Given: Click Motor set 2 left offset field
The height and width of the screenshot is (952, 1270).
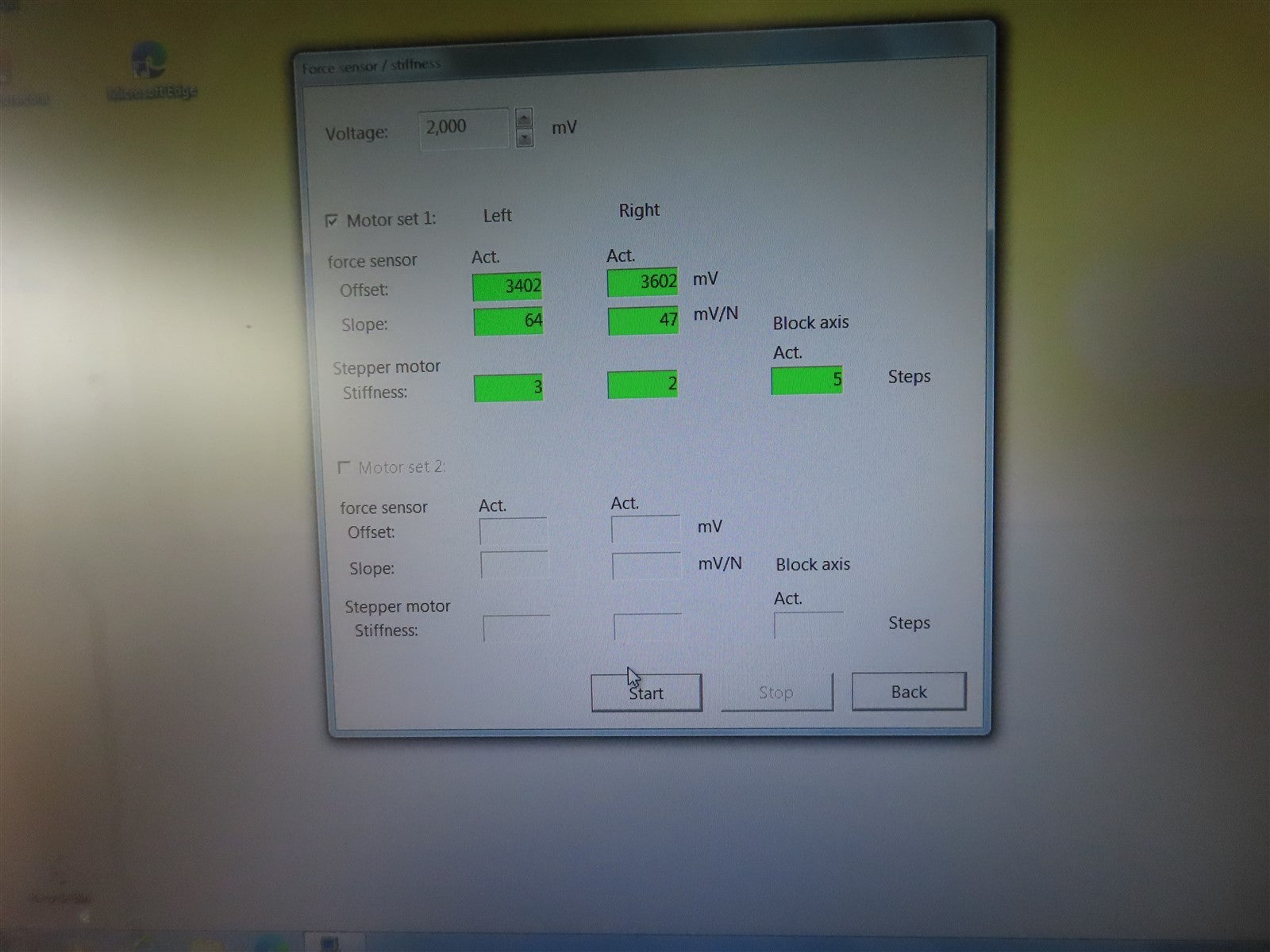Looking at the screenshot, I should click(x=513, y=531).
